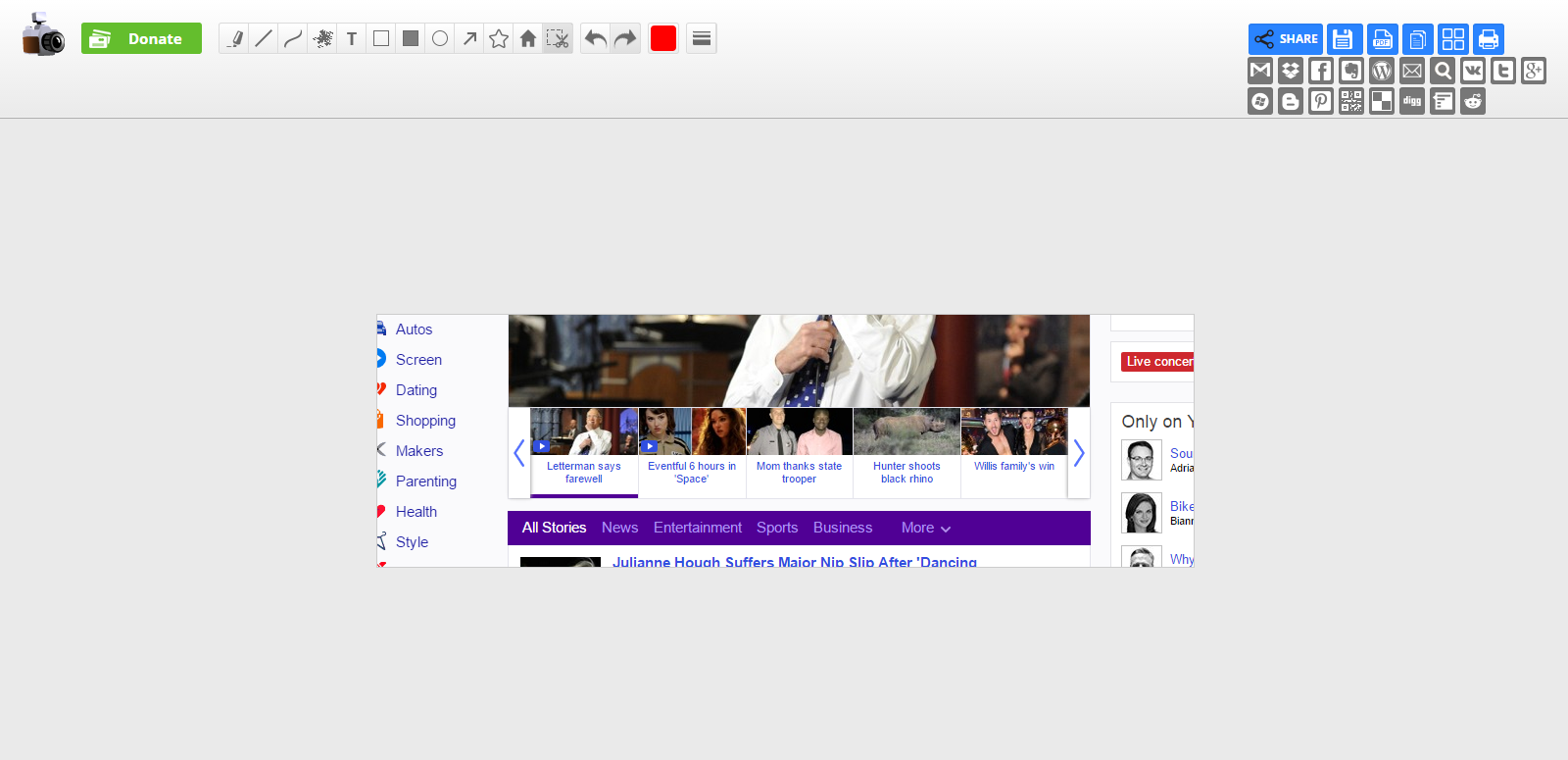Click the 'News' tab in captured page
The height and width of the screenshot is (760, 1568).
(x=619, y=528)
